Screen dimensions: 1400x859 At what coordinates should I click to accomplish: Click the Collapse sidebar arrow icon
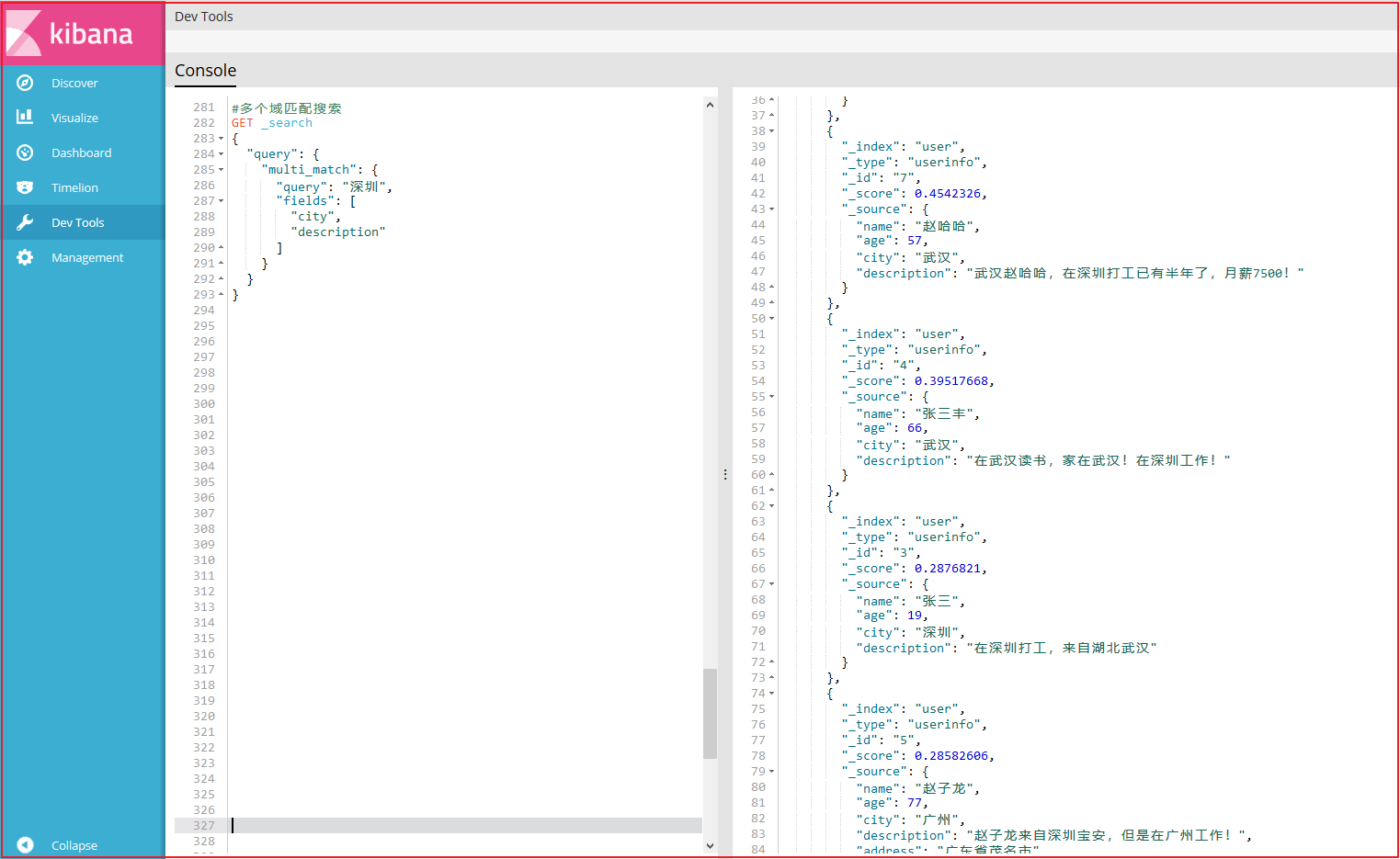[25, 845]
